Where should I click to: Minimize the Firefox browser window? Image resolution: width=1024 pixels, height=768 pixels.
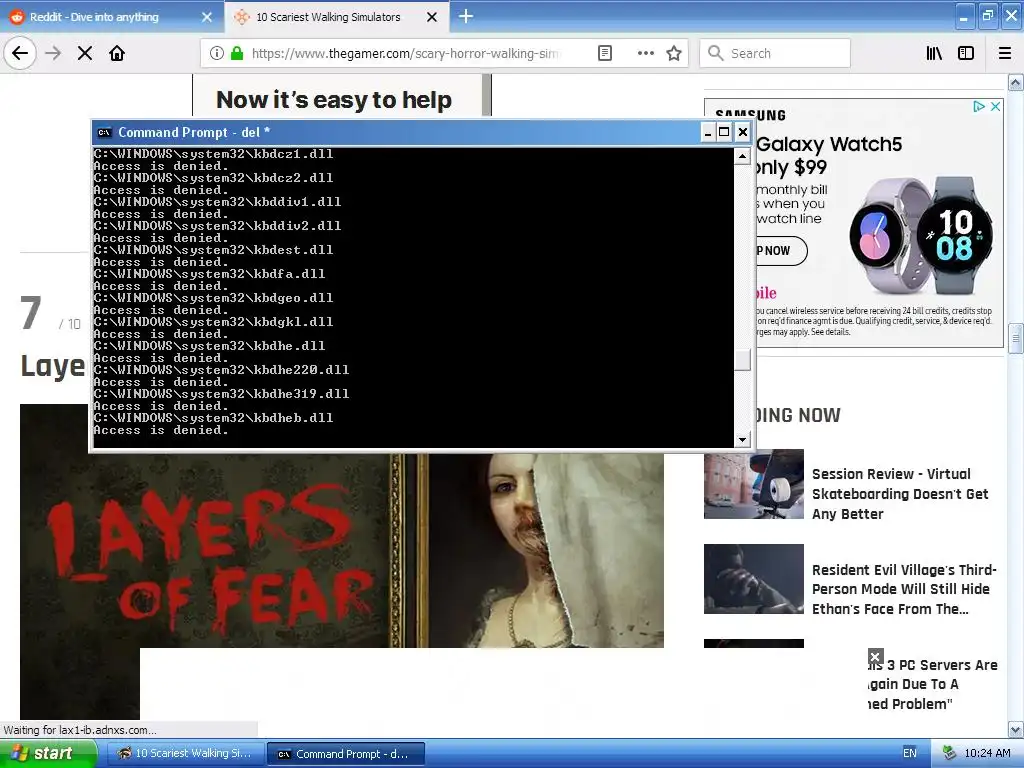(x=964, y=16)
